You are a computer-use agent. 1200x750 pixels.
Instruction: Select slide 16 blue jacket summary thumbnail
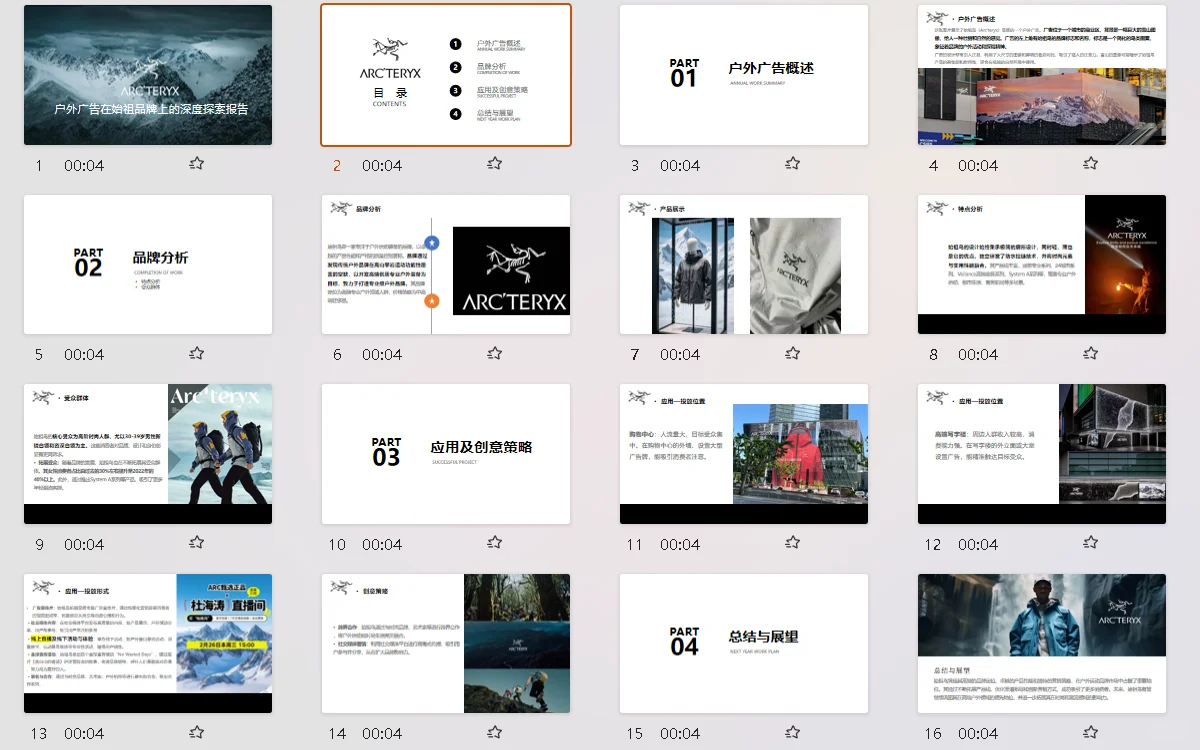1042,643
